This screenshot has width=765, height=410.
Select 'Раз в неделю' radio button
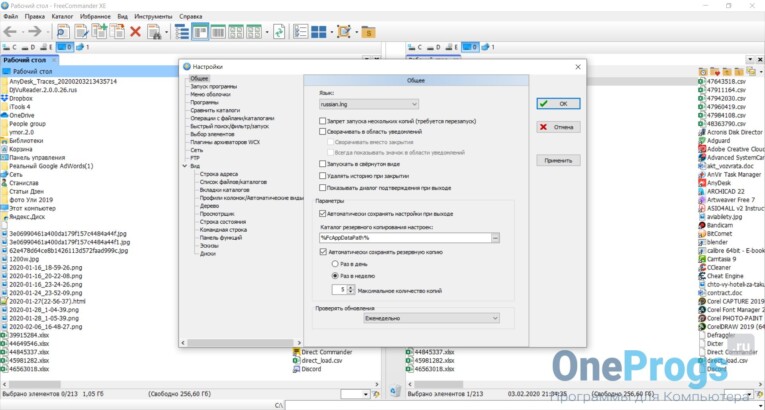point(335,276)
